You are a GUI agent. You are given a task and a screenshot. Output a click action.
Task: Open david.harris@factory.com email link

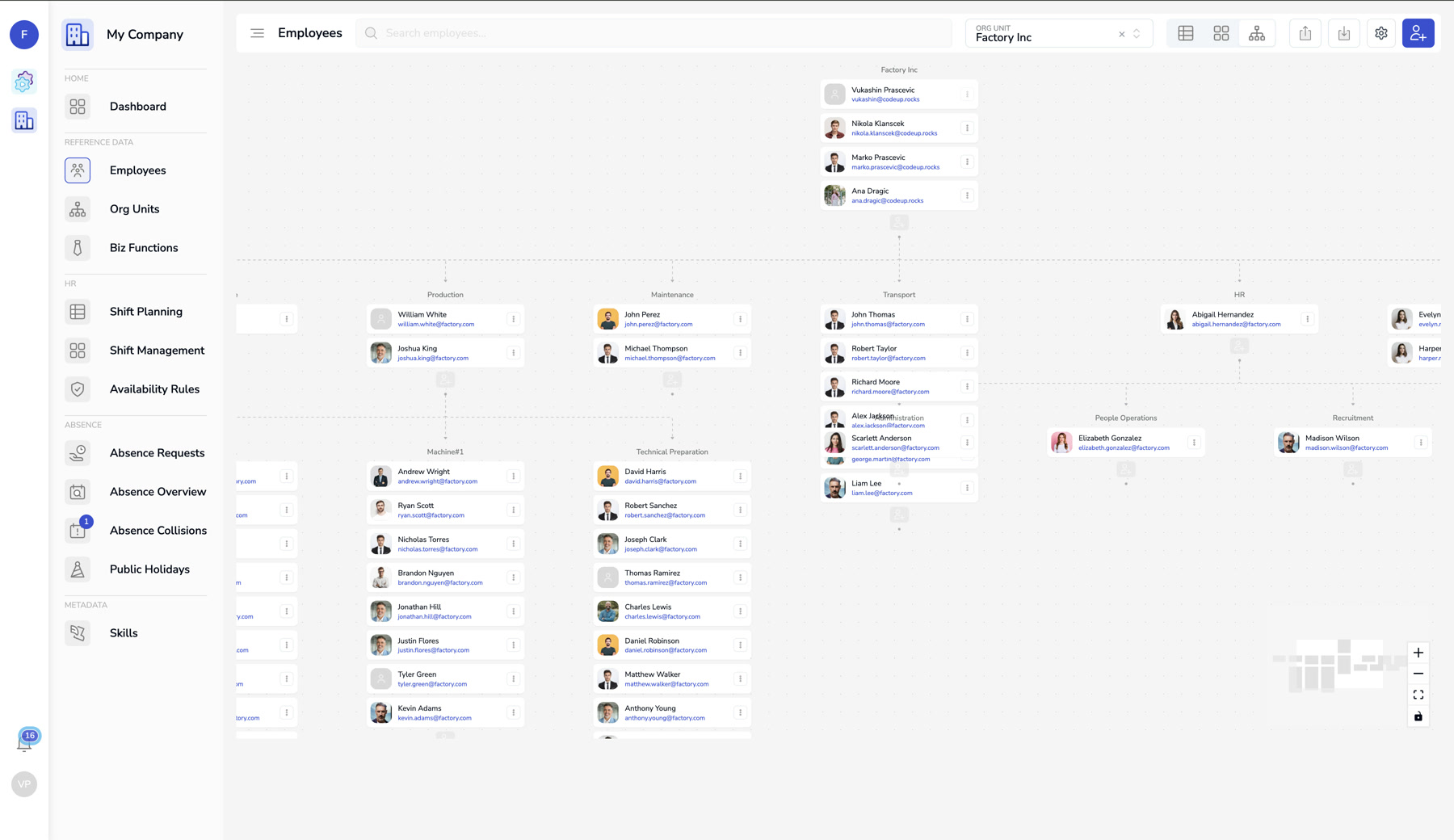660,481
